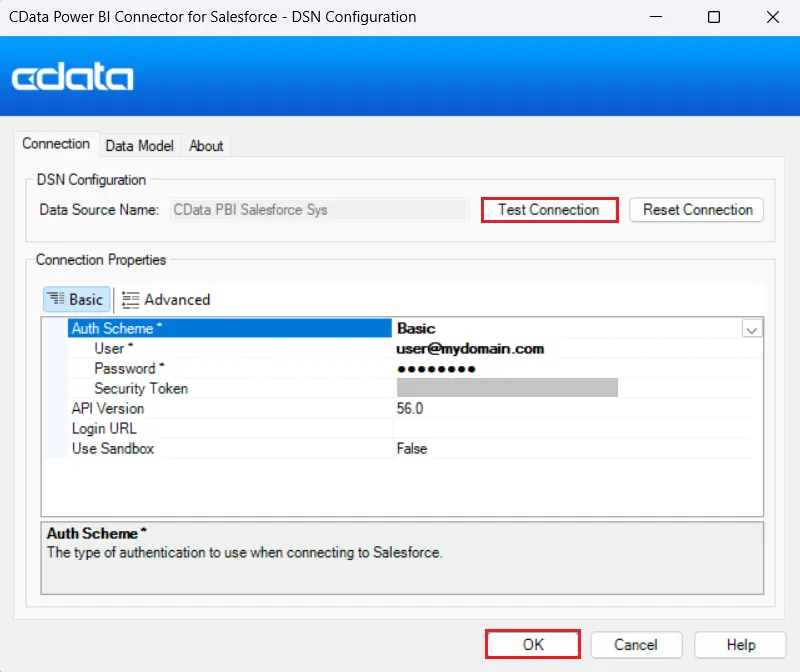Switch to the Advanced properties icon view
The image size is (800, 672).
coord(165,299)
